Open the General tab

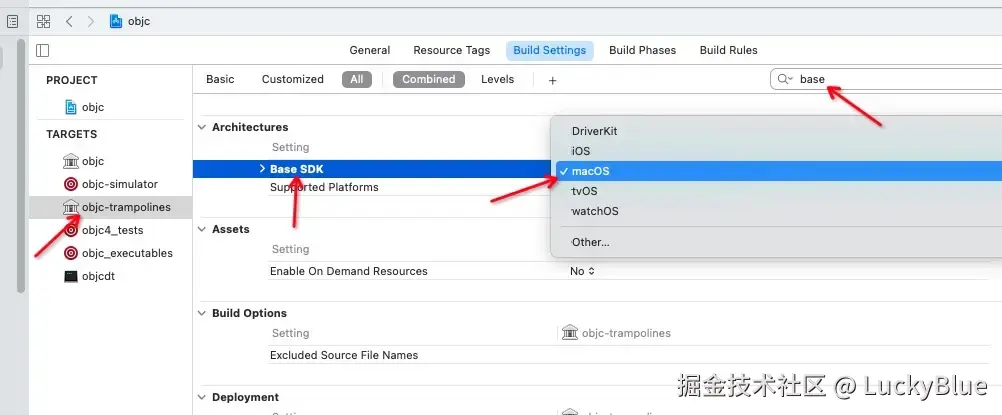point(369,50)
